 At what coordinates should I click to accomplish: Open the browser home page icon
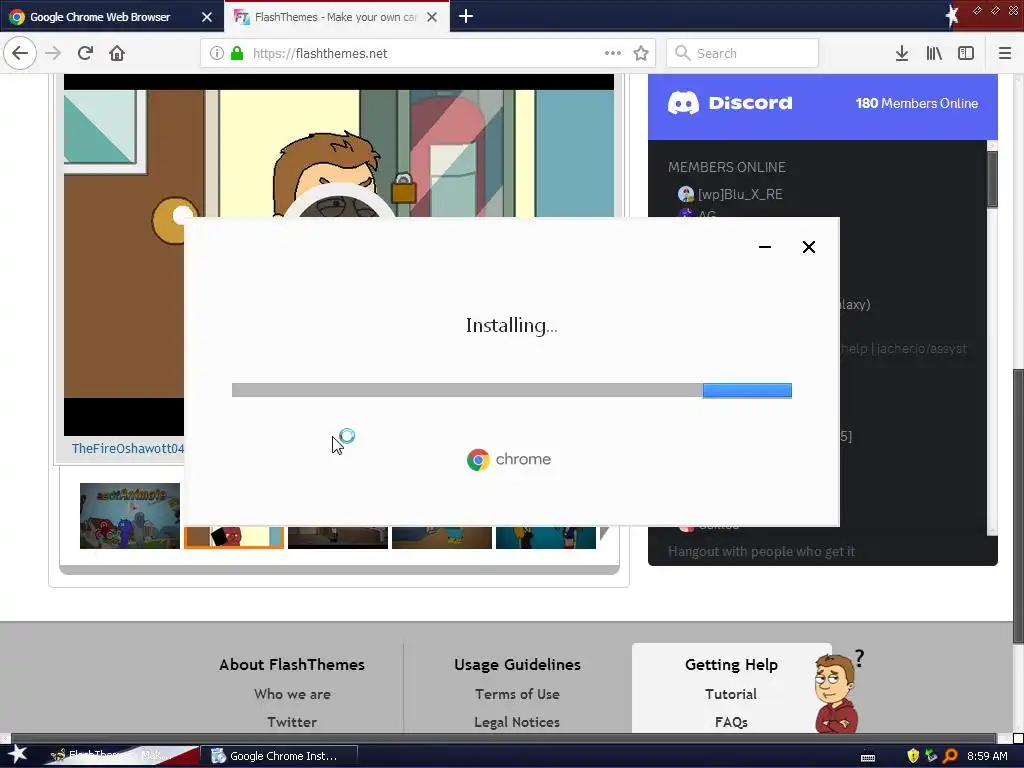click(x=117, y=53)
